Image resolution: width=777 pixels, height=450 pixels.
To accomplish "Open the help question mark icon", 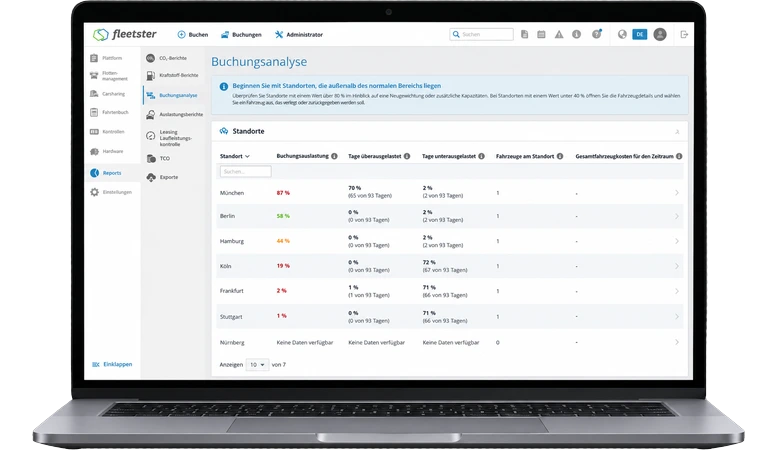I will 597,34.
